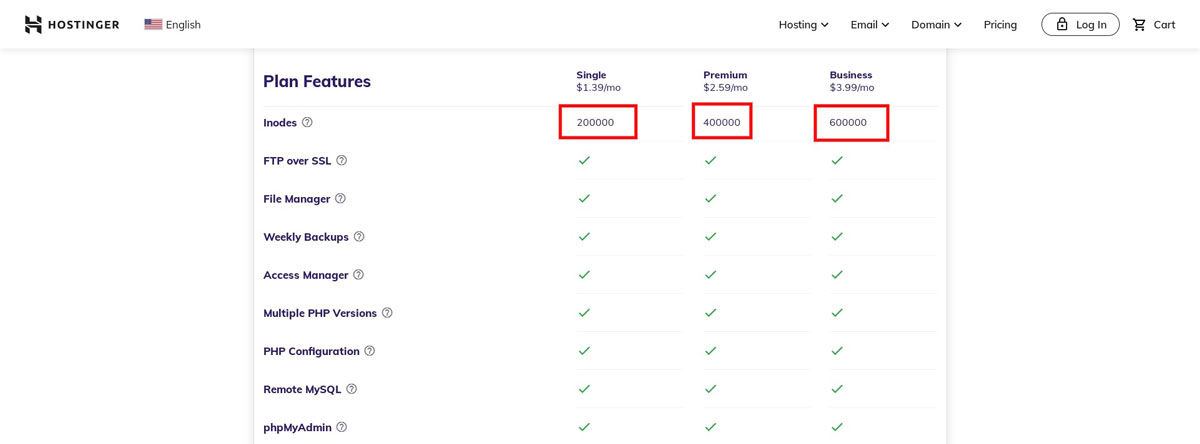Select the Business plan column header
The image size is (1200, 444).
[852, 81]
